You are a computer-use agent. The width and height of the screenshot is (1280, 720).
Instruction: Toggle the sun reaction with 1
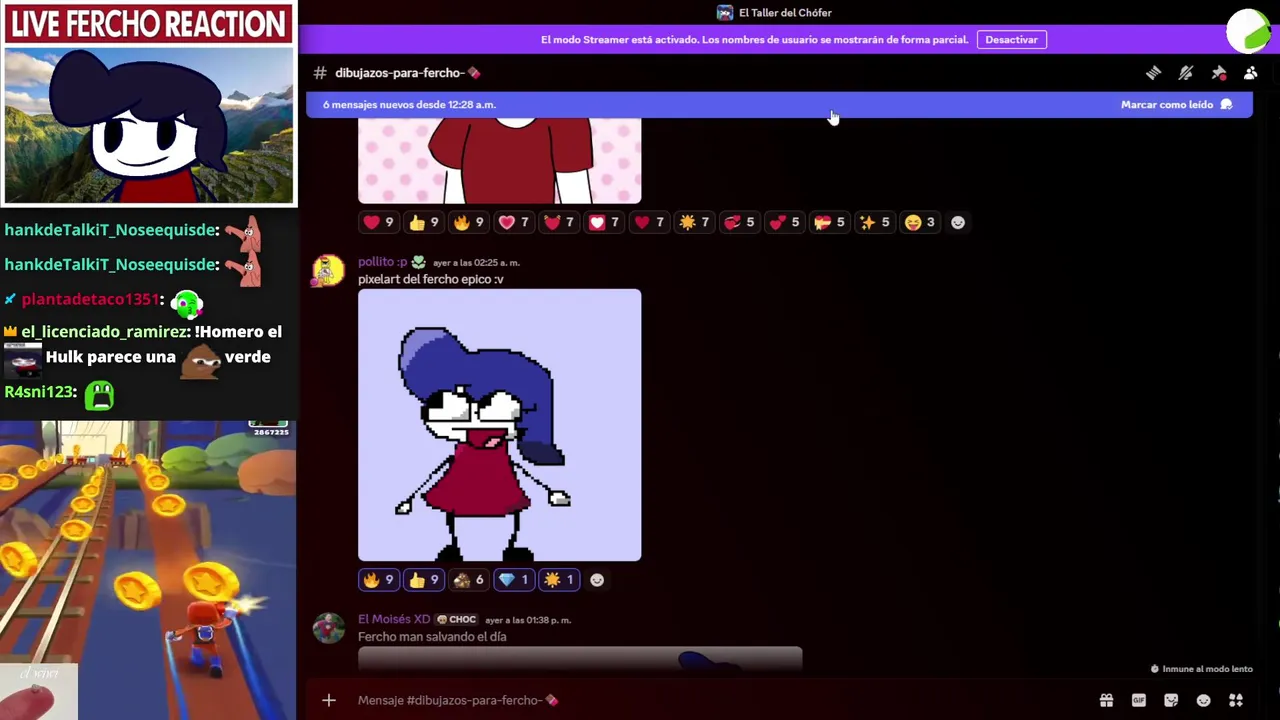click(x=559, y=580)
